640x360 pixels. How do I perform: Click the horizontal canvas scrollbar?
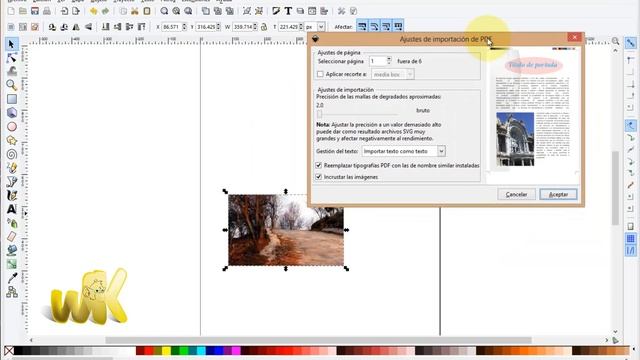pyautogui.click(x=318, y=340)
